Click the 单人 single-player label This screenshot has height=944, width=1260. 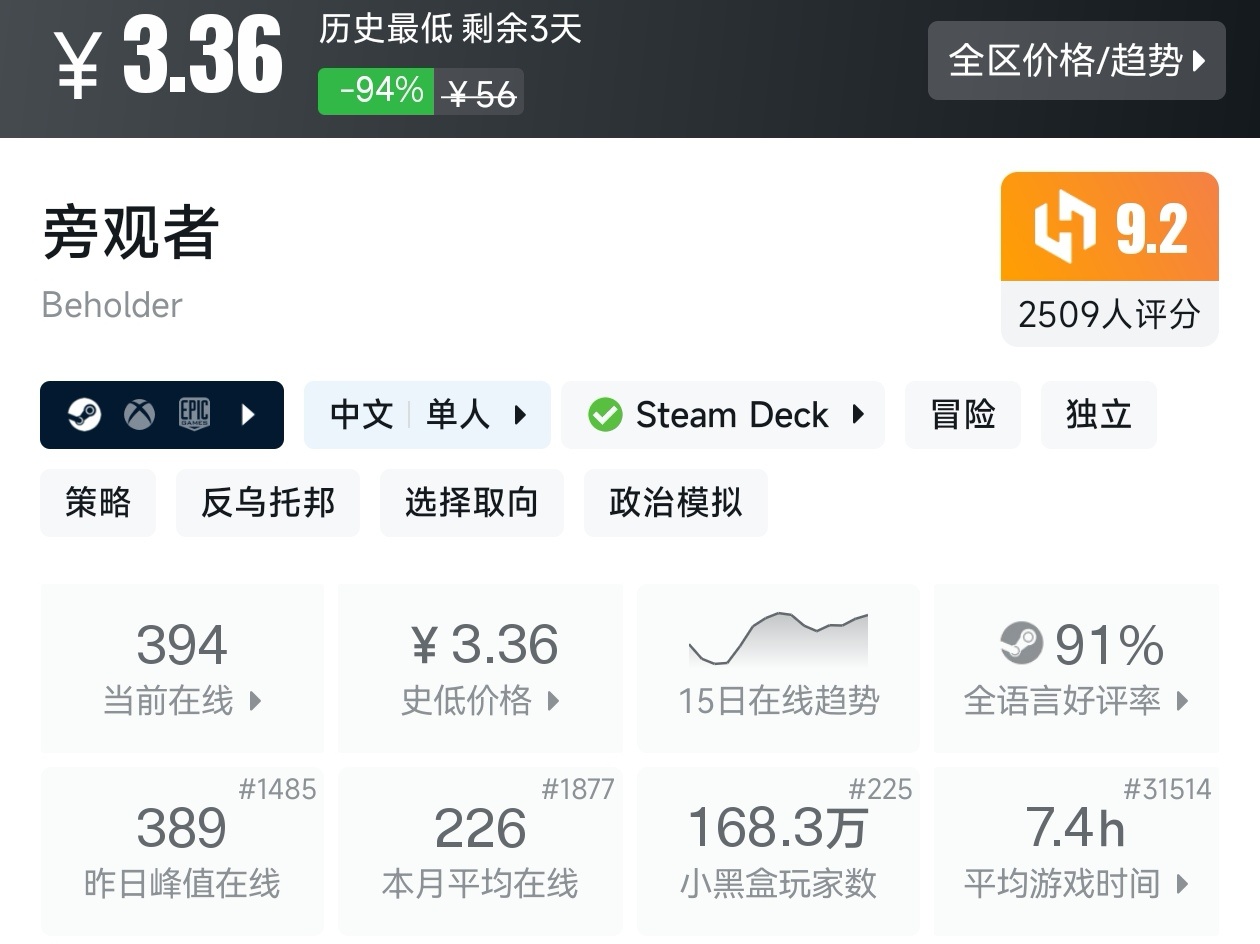tap(458, 414)
